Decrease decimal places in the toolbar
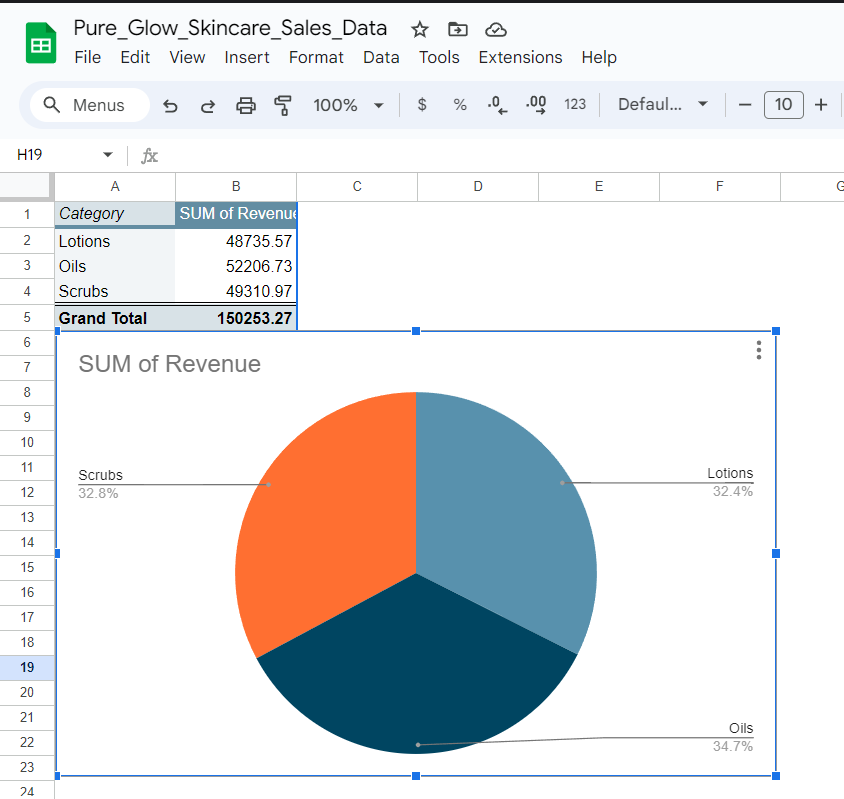 [x=497, y=105]
